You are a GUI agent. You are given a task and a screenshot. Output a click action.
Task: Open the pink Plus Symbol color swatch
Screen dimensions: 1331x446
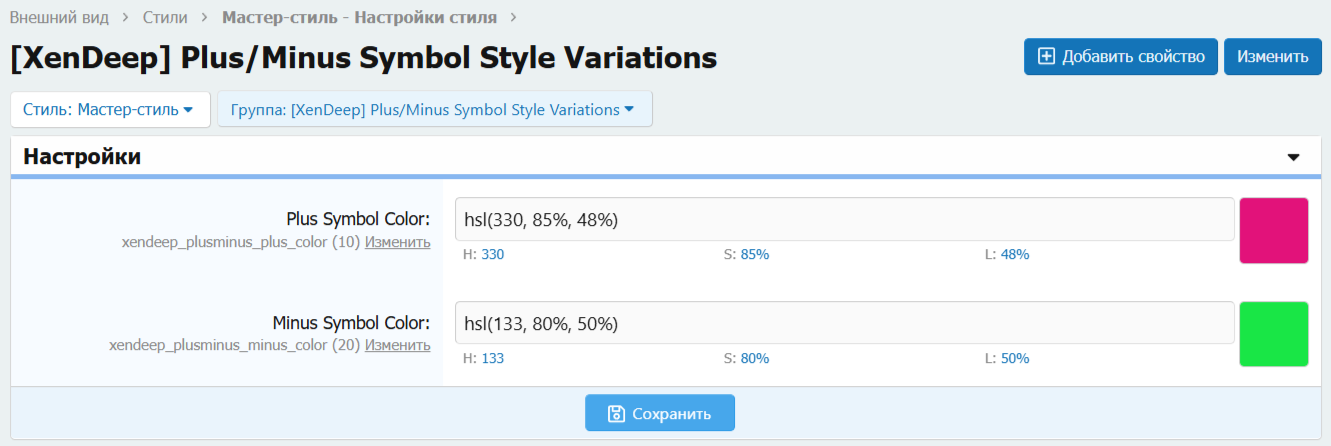tap(1274, 231)
